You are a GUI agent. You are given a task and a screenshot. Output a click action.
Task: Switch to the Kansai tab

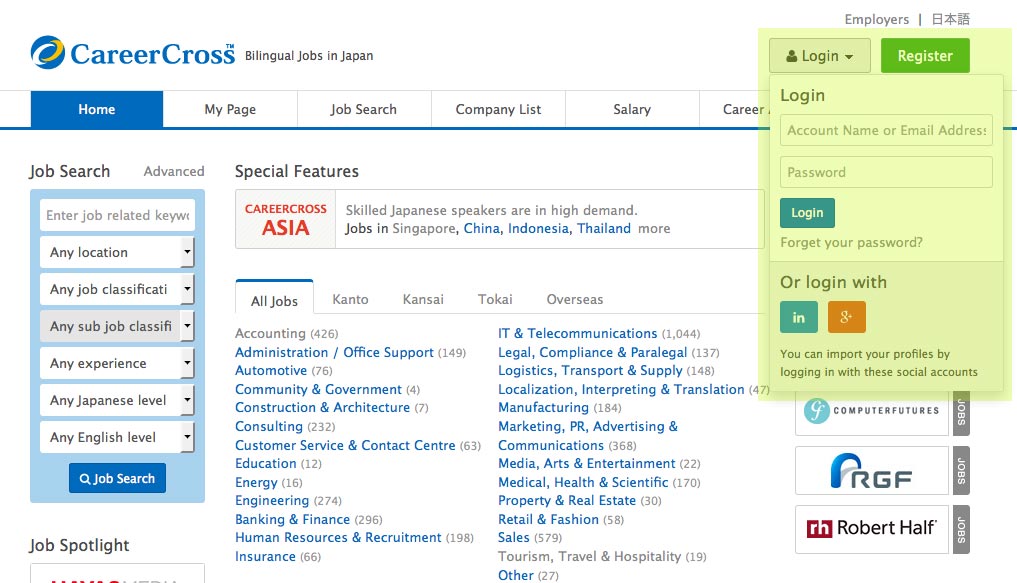click(423, 300)
